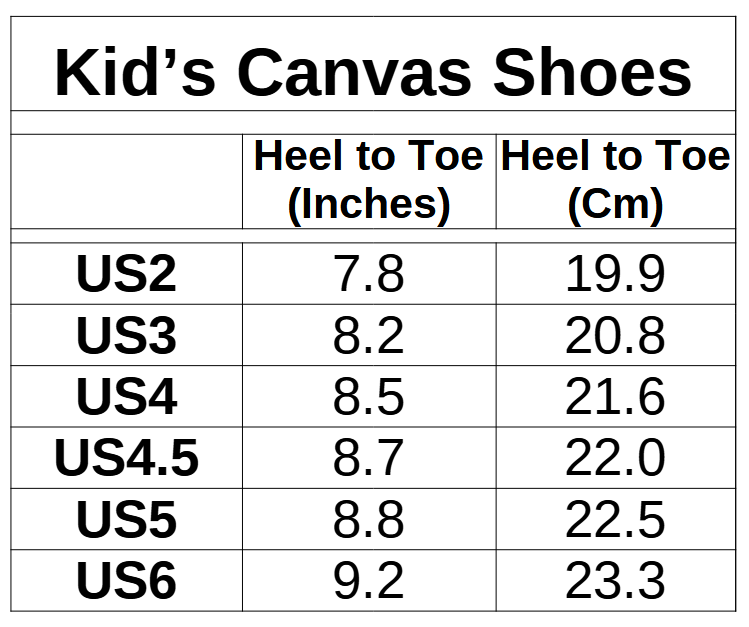Image resolution: width=749 pixels, height=627 pixels.
Task: Click the US3 size row label
Action: [x=126, y=336]
